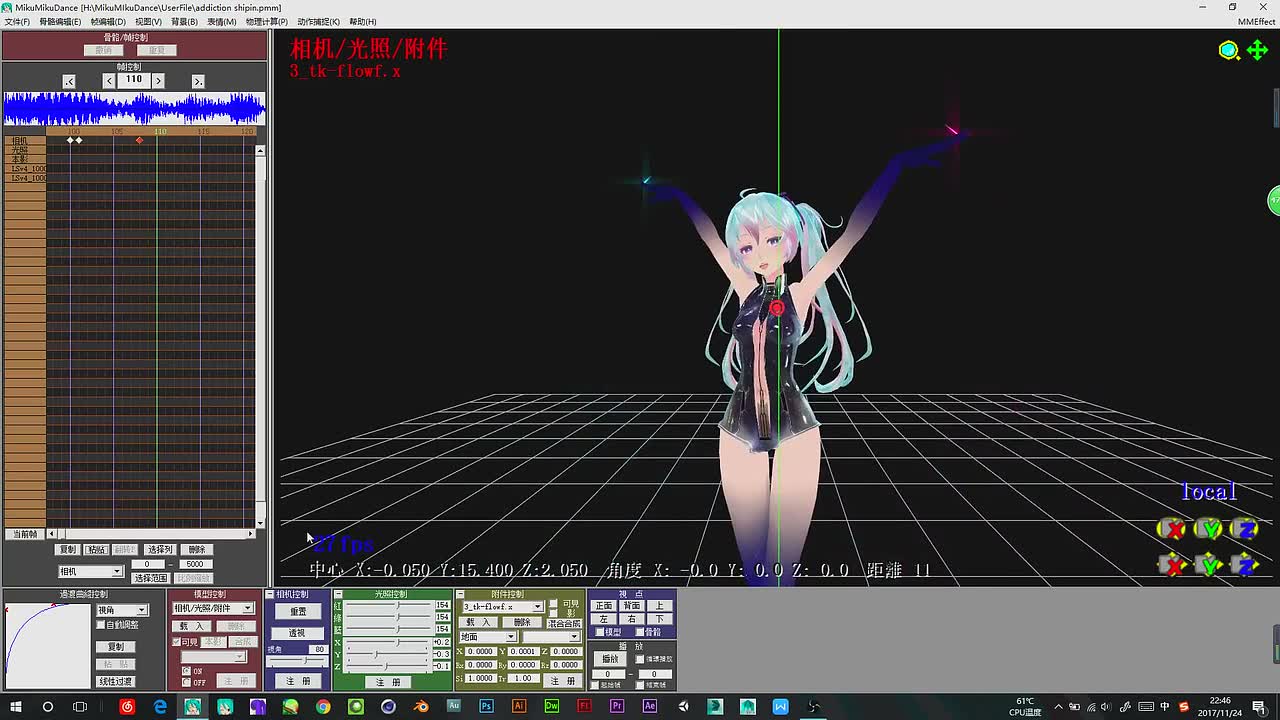1280x720 pixels.
Task: Select the ON radio button
Action: point(186,671)
